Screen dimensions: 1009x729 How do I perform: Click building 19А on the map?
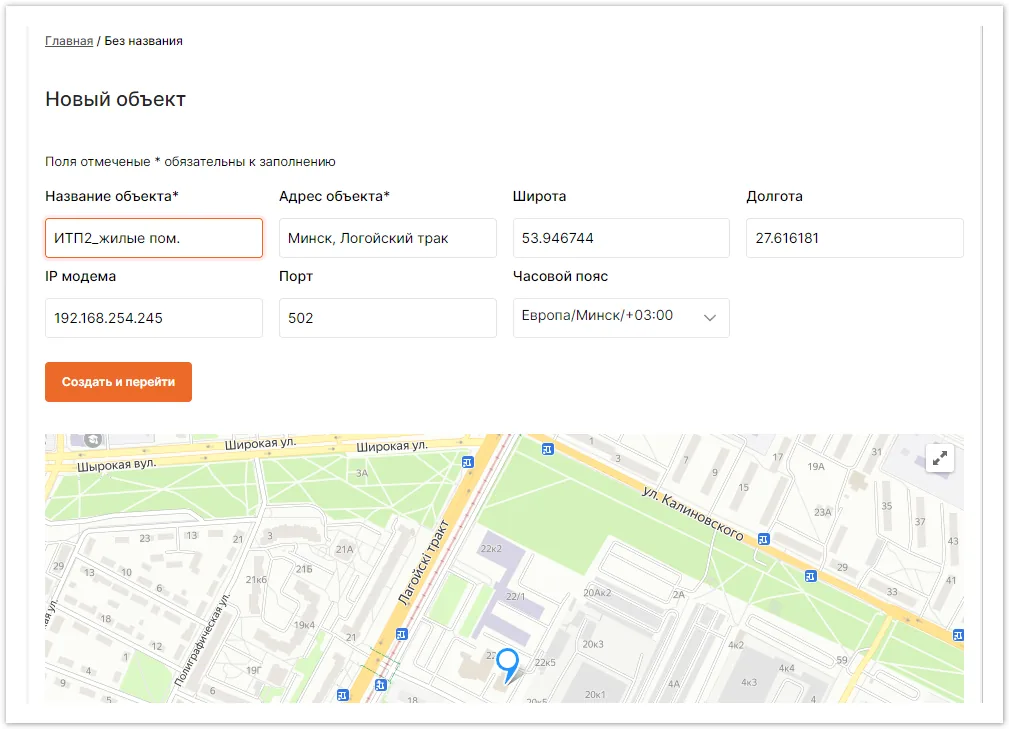[816, 466]
